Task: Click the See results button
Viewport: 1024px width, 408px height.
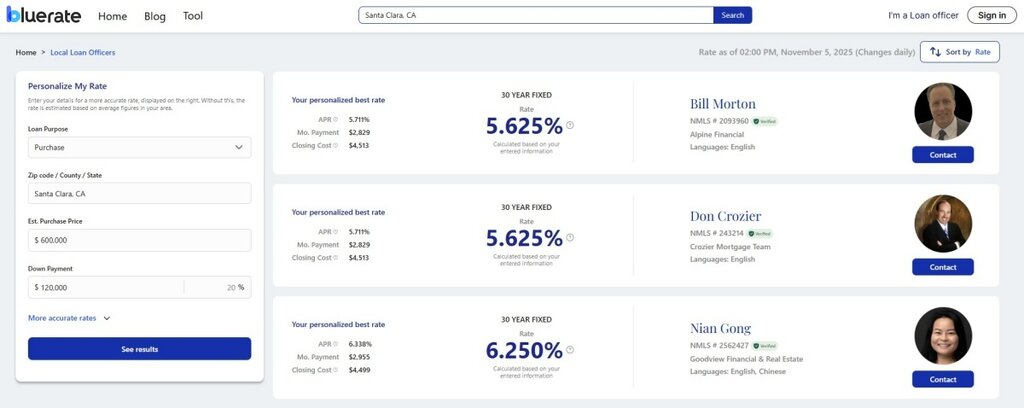Action: click(139, 349)
